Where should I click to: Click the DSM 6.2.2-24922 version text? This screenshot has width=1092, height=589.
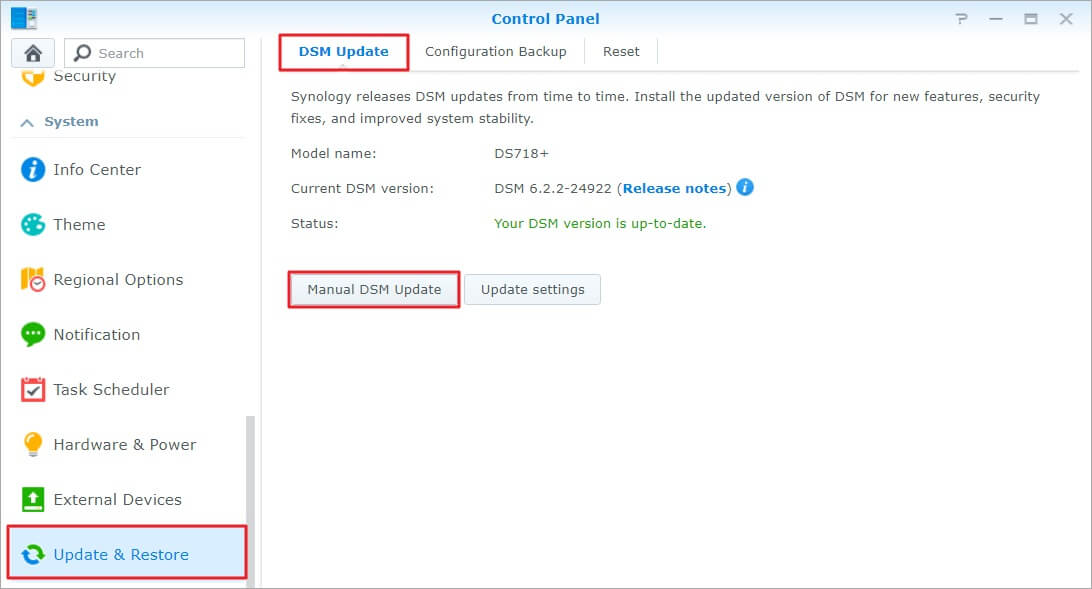pos(552,189)
